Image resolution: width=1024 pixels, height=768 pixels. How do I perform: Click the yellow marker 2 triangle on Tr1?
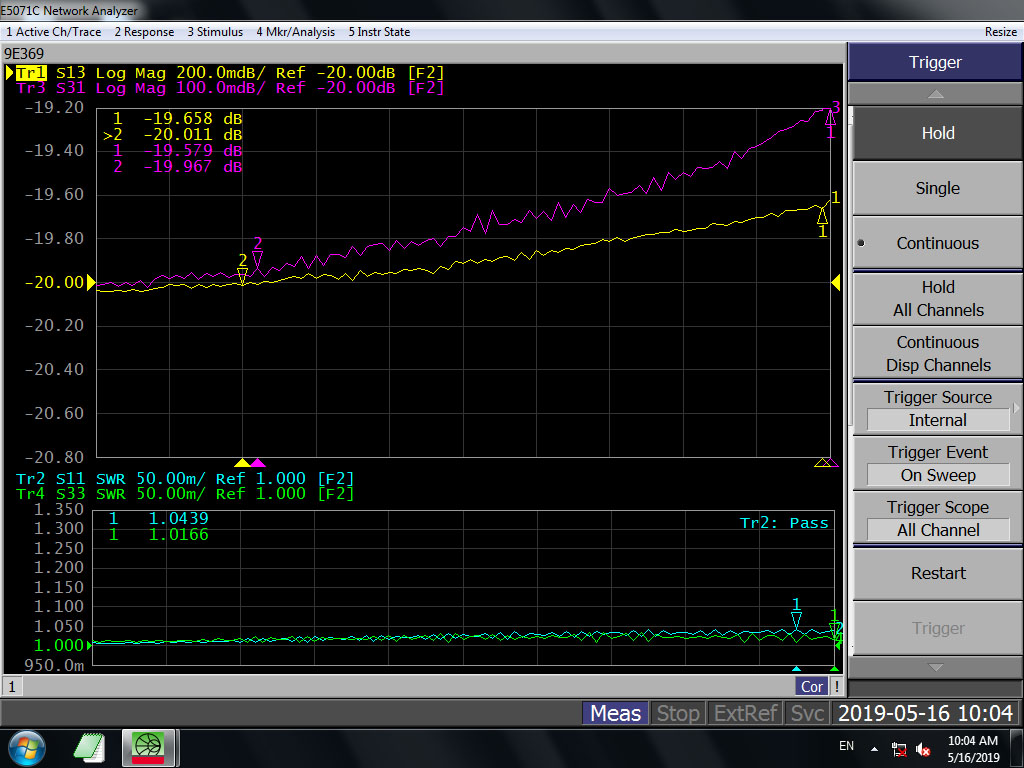click(242, 275)
